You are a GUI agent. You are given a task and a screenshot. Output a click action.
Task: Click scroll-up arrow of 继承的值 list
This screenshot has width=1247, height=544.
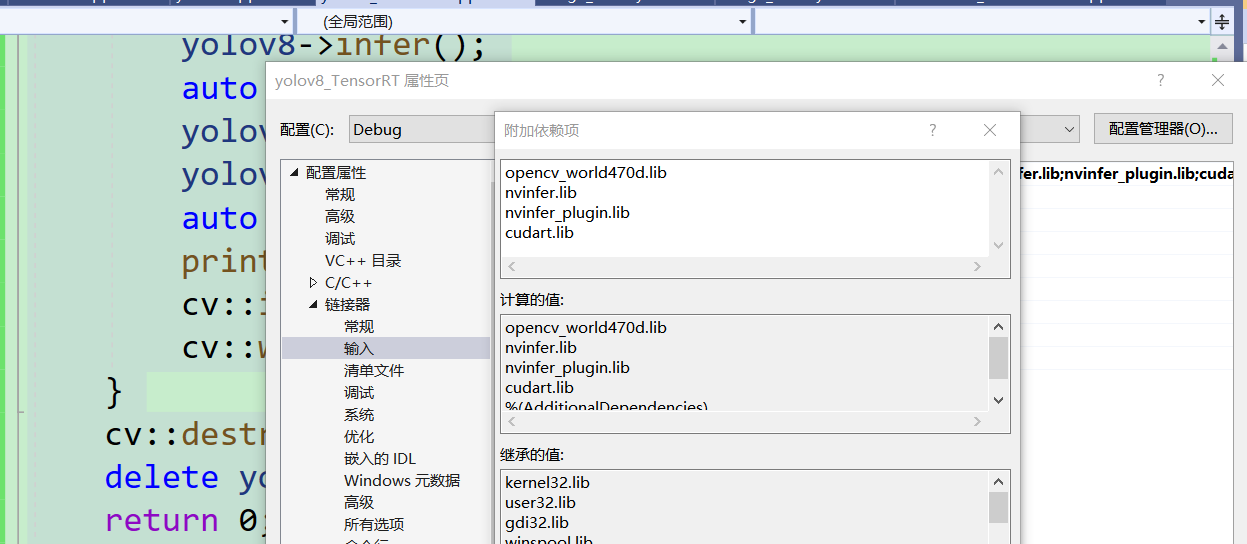[x=998, y=481]
